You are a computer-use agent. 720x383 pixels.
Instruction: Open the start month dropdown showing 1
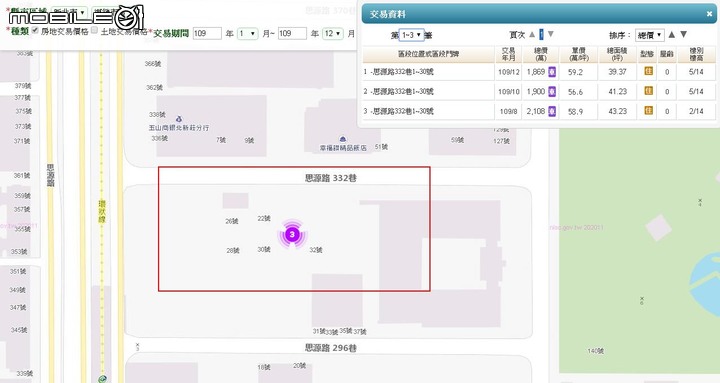point(247,34)
